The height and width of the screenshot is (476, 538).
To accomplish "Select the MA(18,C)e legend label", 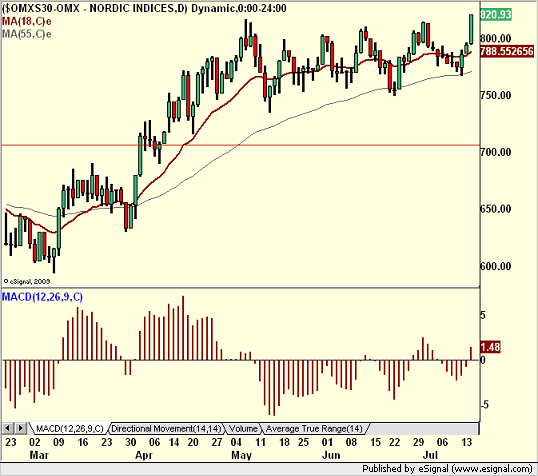I will tap(27, 22).
